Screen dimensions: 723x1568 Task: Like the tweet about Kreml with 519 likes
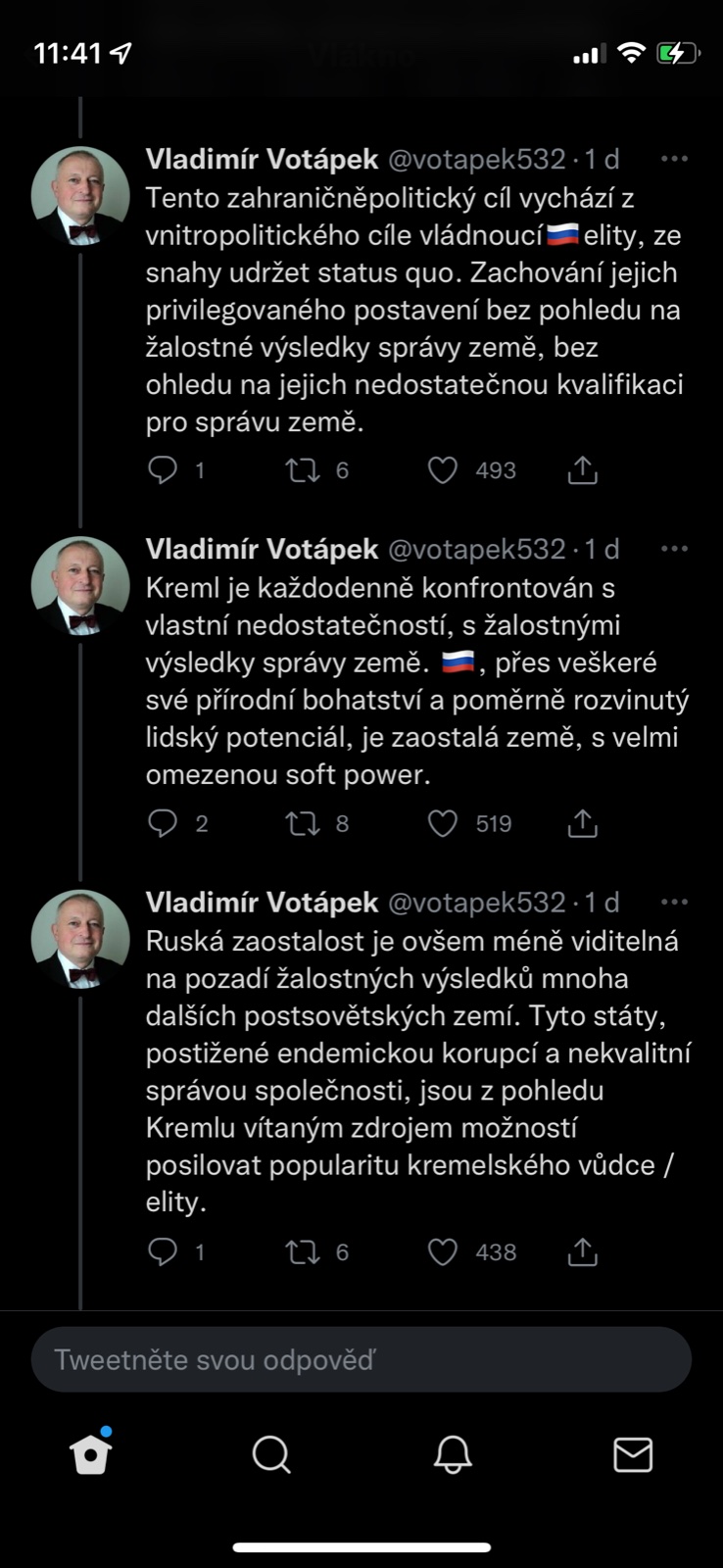coord(443,823)
